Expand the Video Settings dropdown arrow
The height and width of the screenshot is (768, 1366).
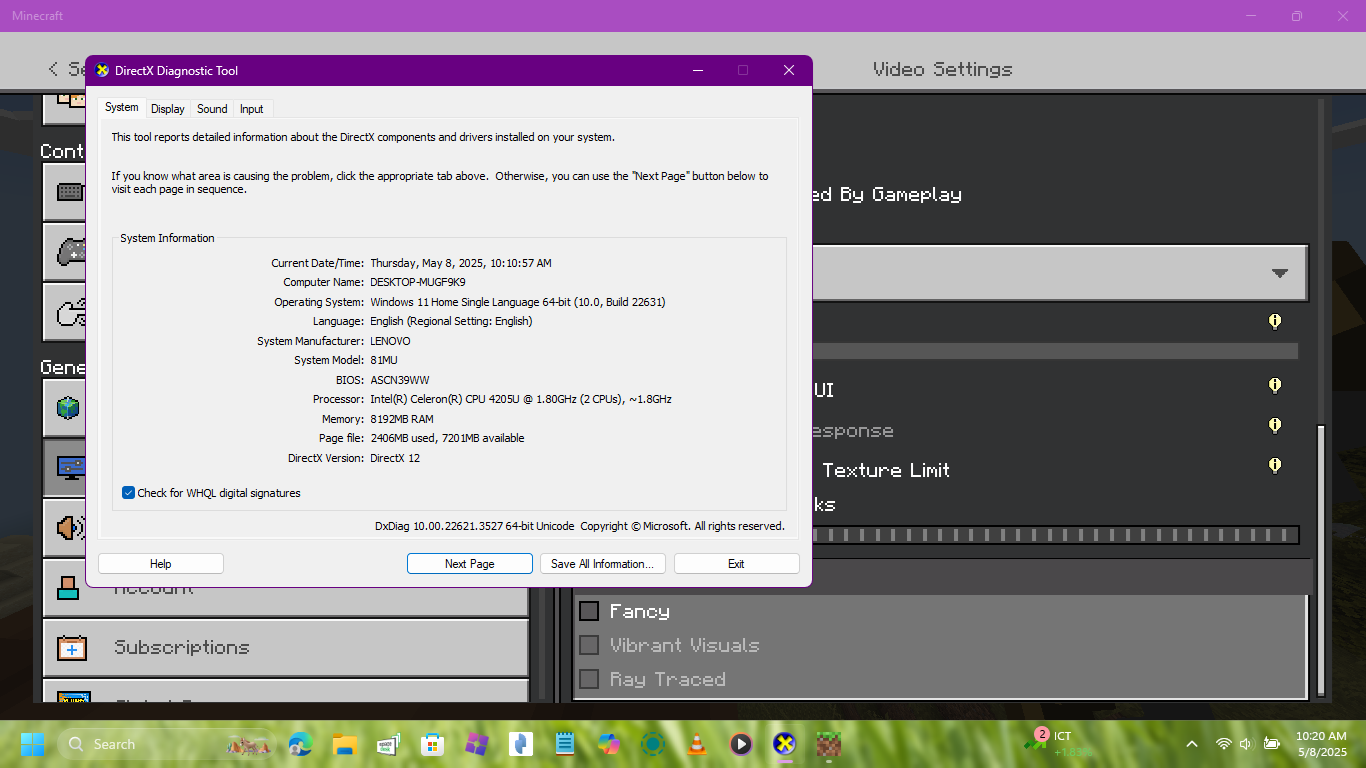pos(1279,273)
